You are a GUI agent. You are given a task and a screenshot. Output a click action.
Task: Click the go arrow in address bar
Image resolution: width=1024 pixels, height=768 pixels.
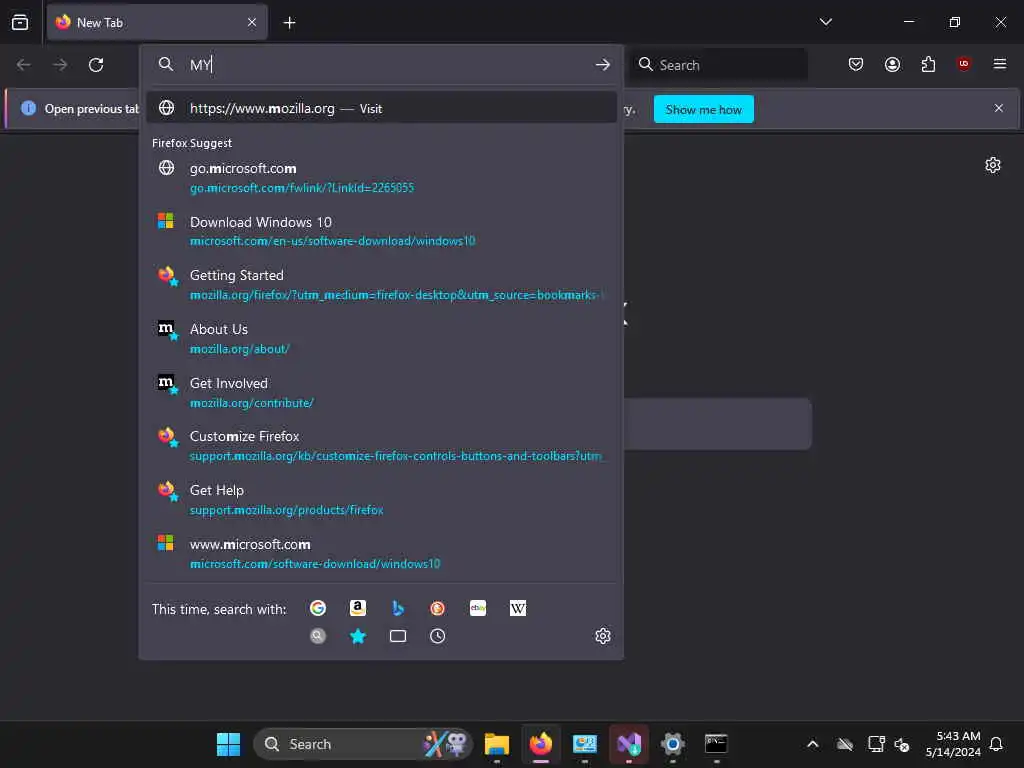coord(602,65)
